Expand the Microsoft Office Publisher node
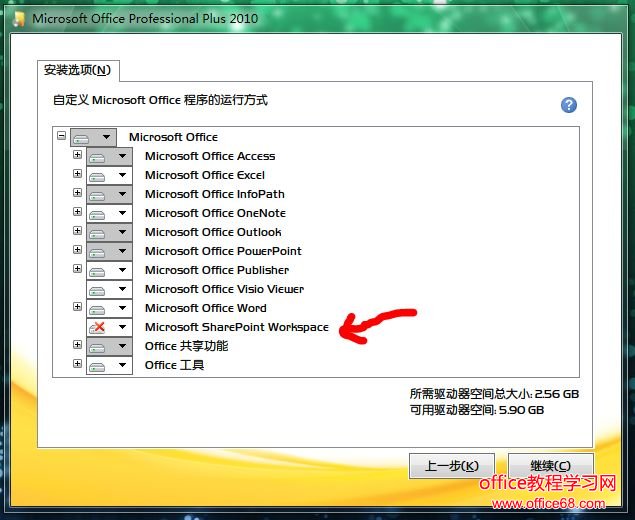The image size is (635, 520). pos(77,269)
